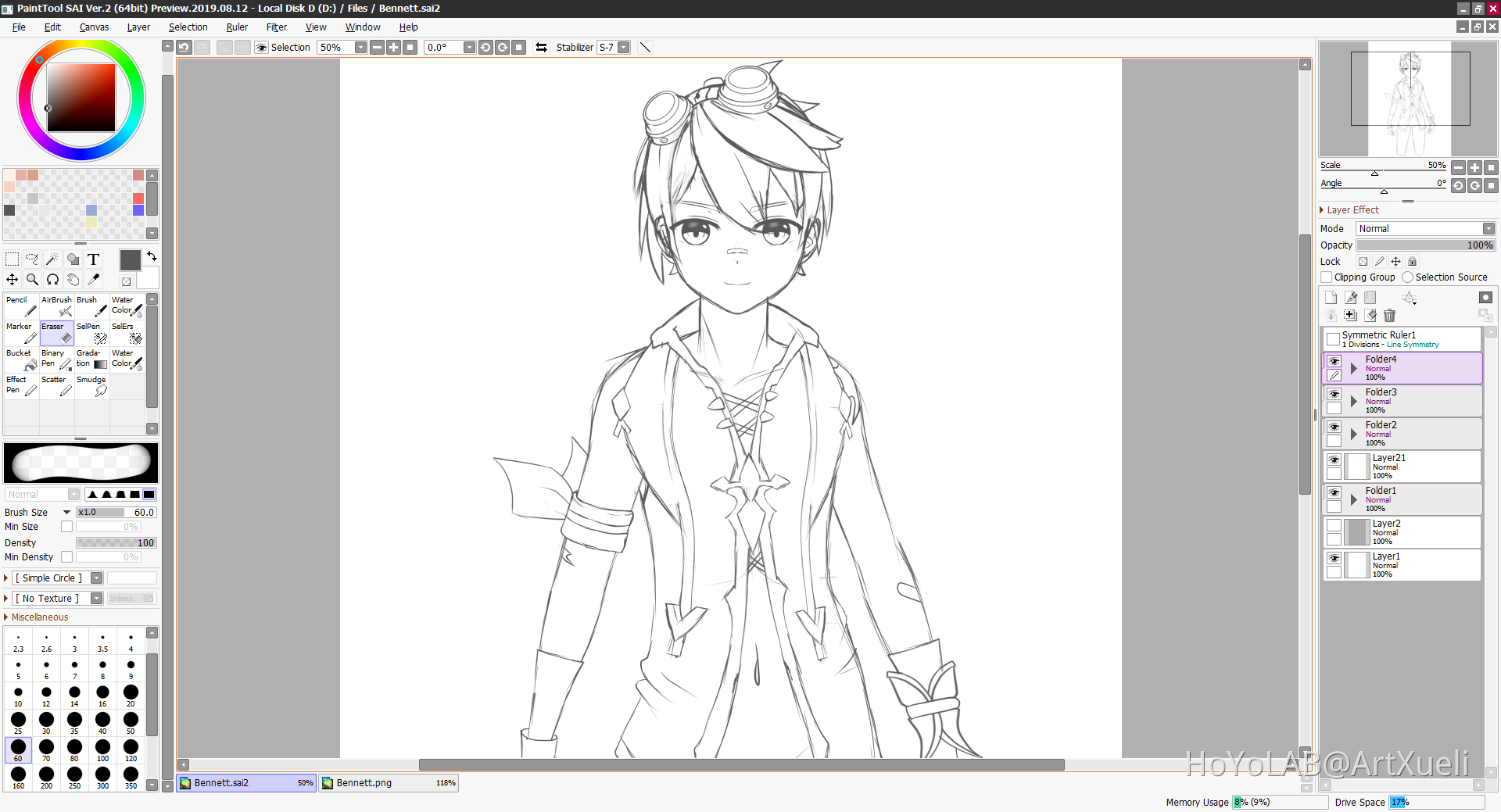Choose the Magic Wand tool
This screenshot has height=812, width=1501.
(x=52, y=259)
